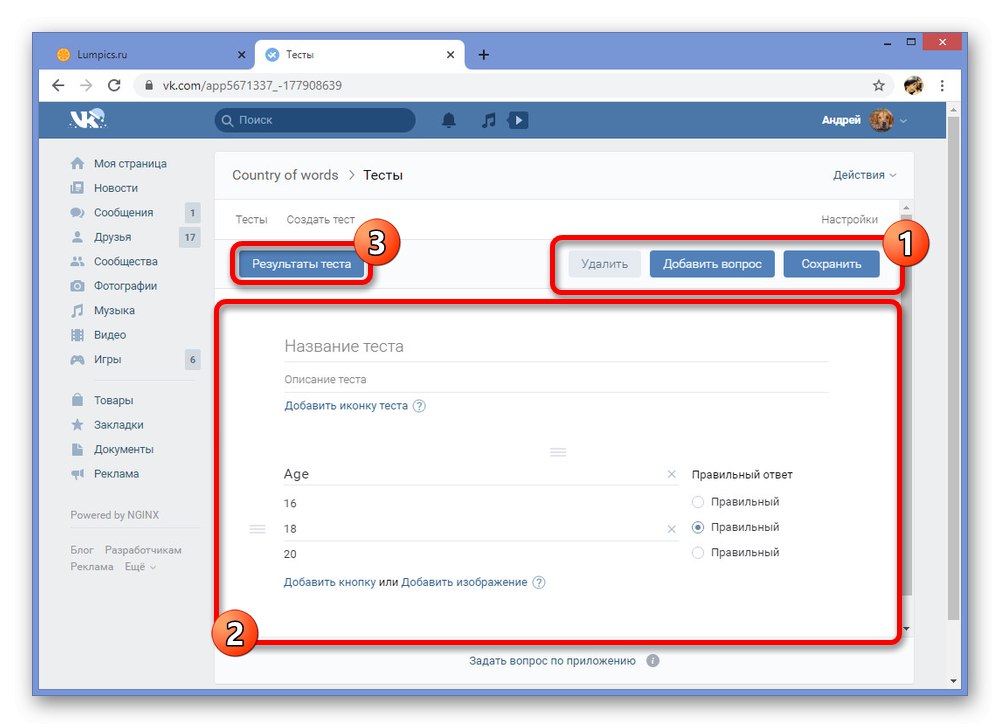Close the Тесты browser tab
Screen dimensions: 1000x728
click(450, 55)
